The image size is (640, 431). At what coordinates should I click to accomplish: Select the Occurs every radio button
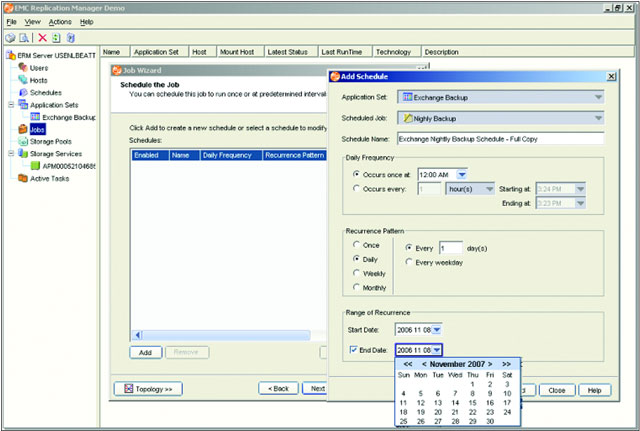(x=356, y=188)
